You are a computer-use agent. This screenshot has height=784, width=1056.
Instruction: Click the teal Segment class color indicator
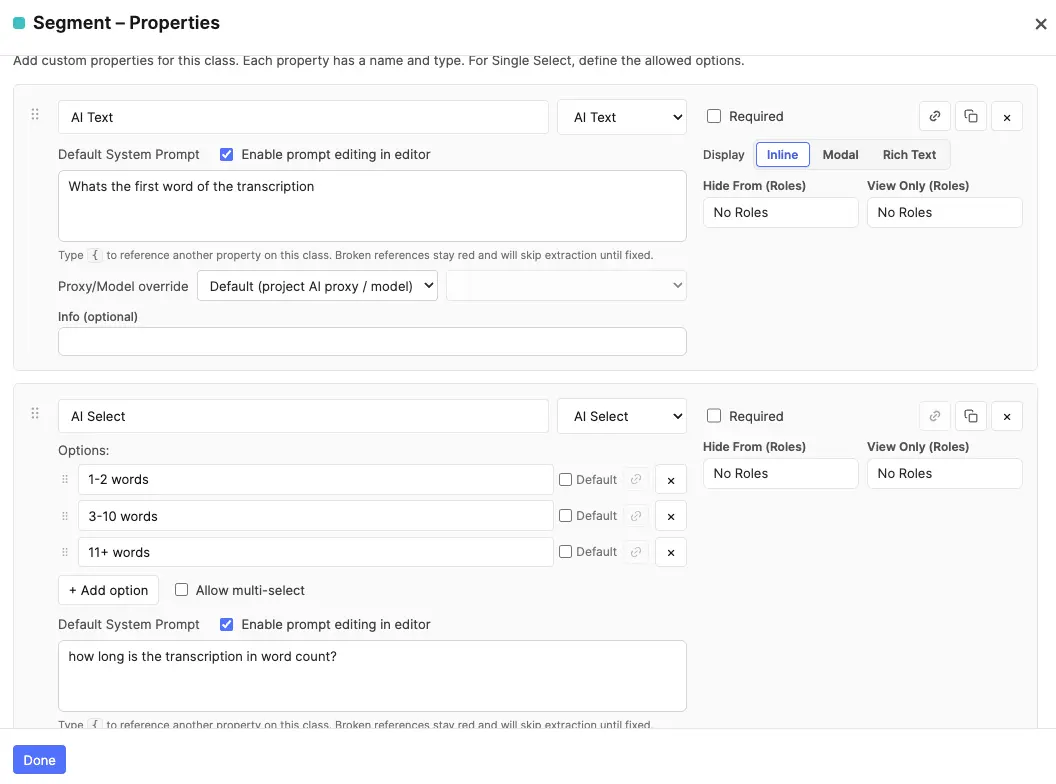[19, 23]
